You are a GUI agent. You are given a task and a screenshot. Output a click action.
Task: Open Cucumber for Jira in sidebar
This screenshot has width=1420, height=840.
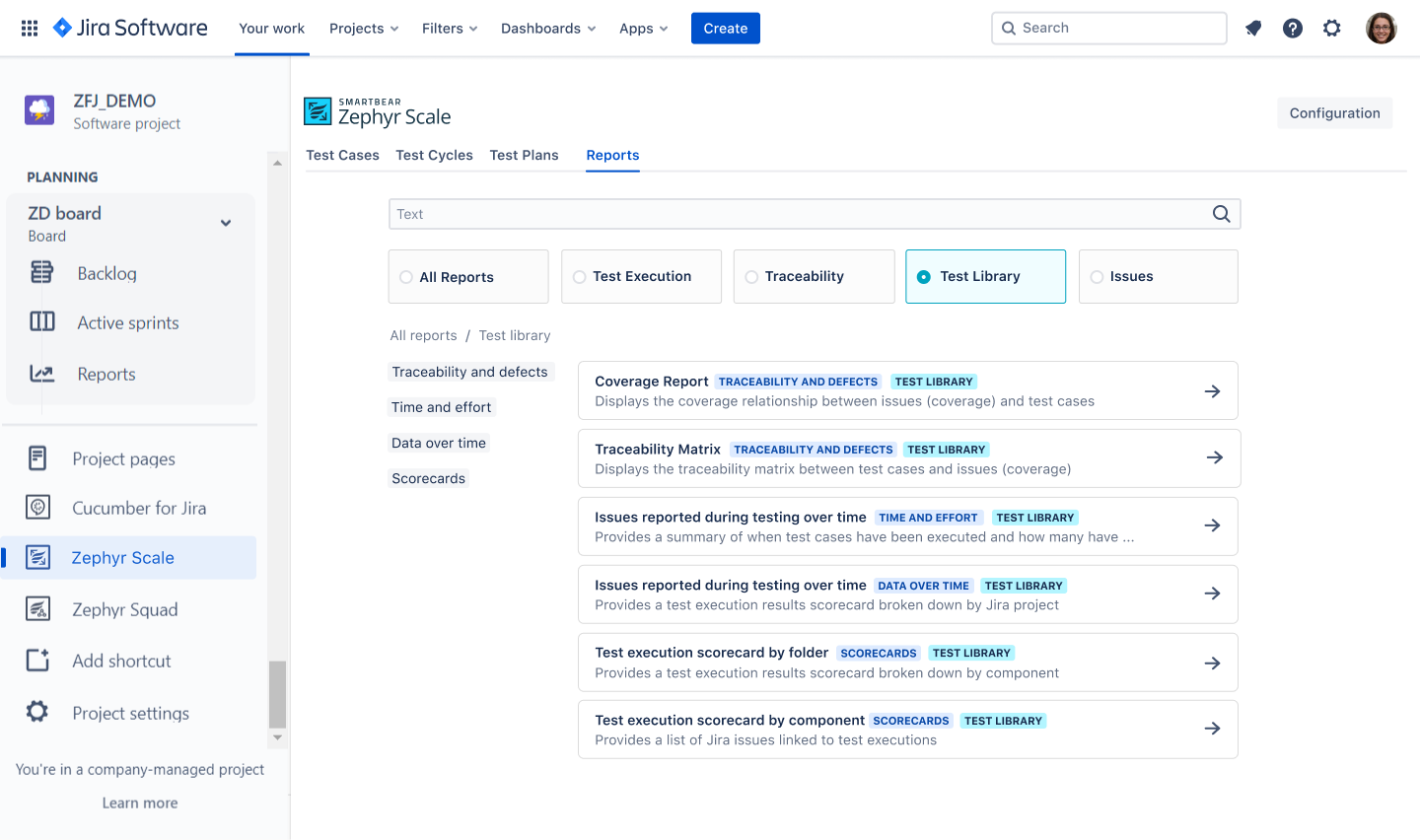(x=139, y=508)
